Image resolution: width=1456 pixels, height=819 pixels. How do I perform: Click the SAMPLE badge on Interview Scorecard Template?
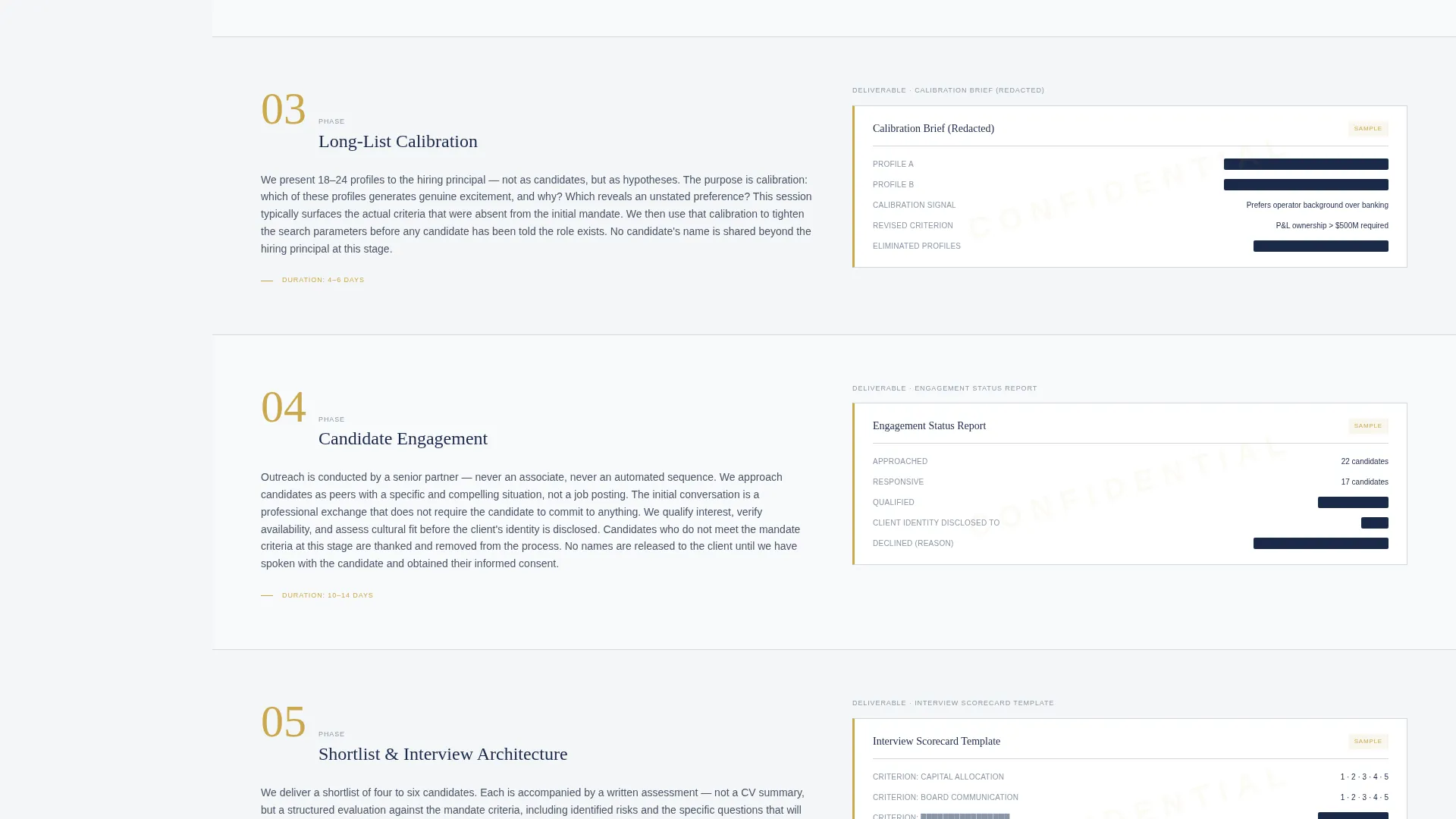coord(1368,742)
